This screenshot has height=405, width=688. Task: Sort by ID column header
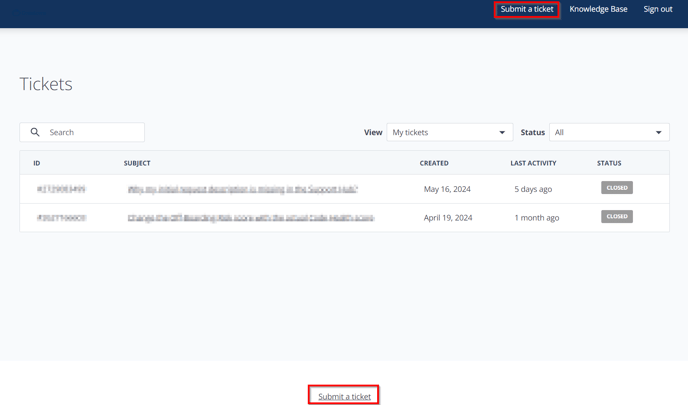tap(37, 163)
